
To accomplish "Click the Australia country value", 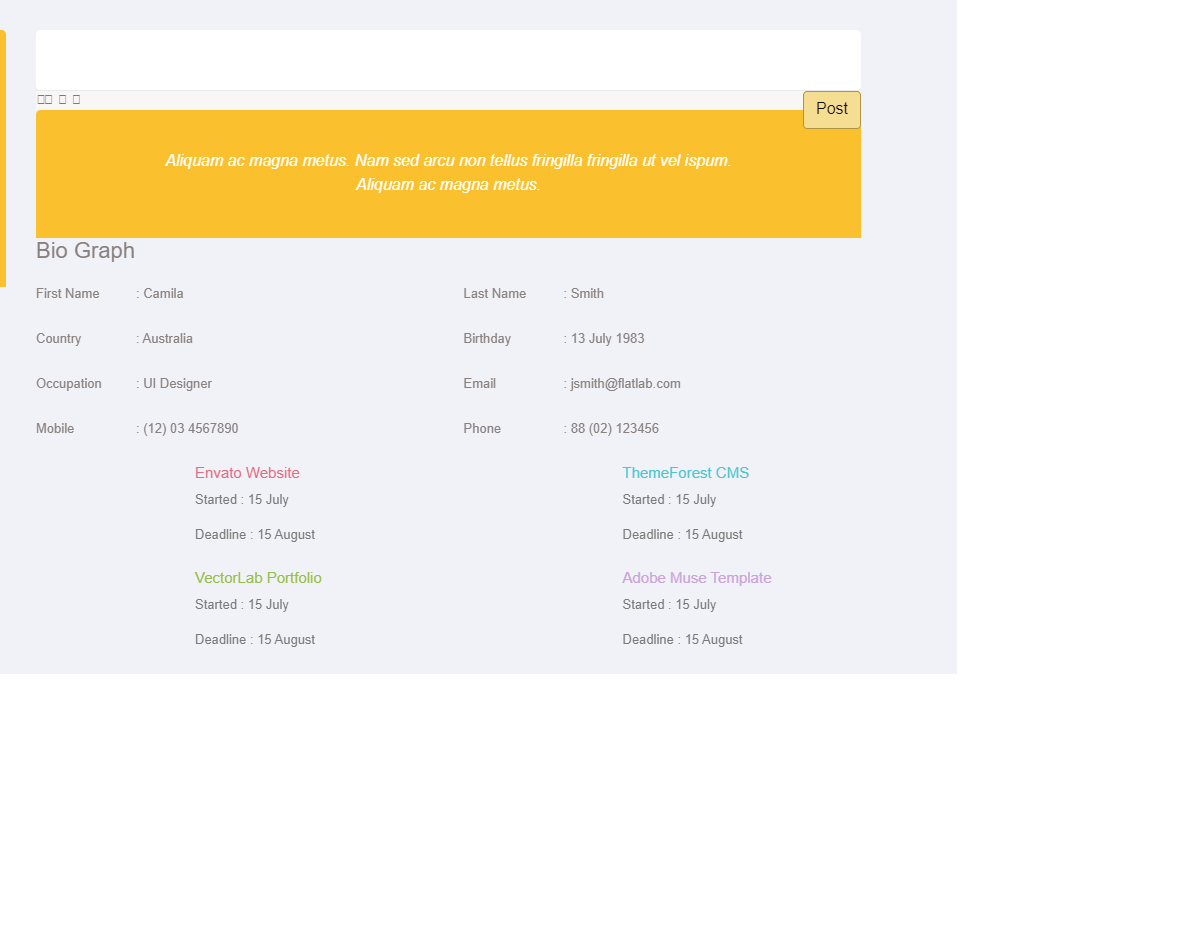I will tap(167, 339).
